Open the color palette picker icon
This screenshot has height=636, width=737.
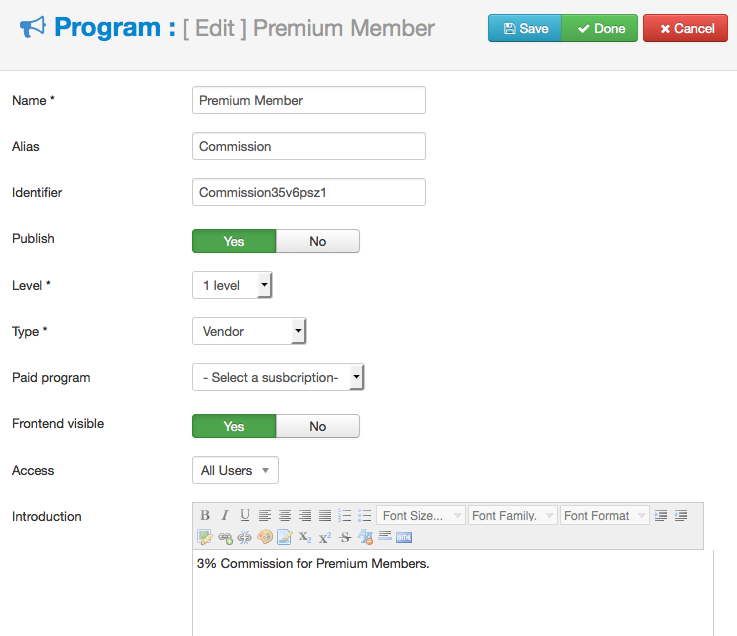click(265, 537)
